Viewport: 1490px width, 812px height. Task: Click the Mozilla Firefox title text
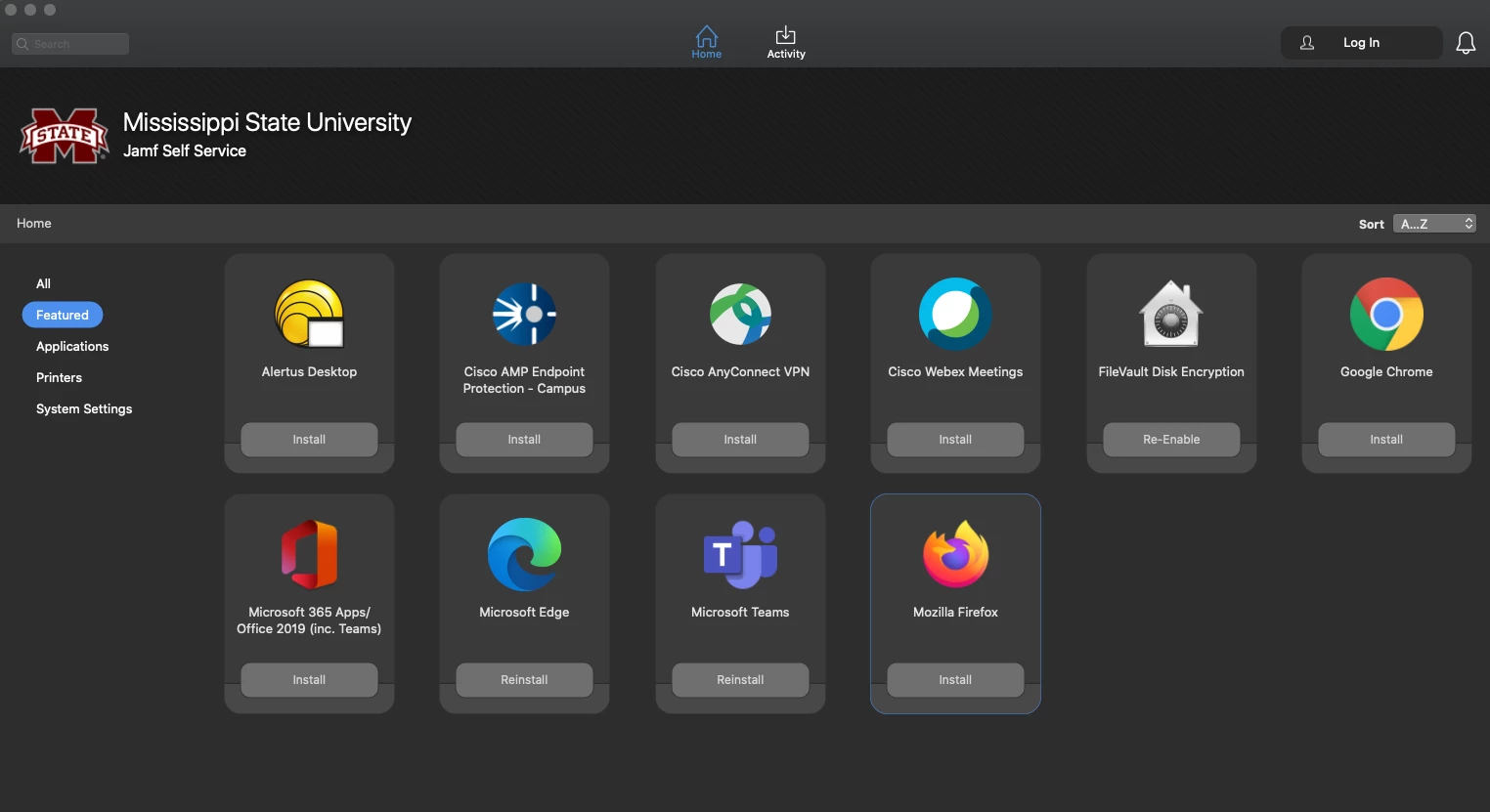955,613
